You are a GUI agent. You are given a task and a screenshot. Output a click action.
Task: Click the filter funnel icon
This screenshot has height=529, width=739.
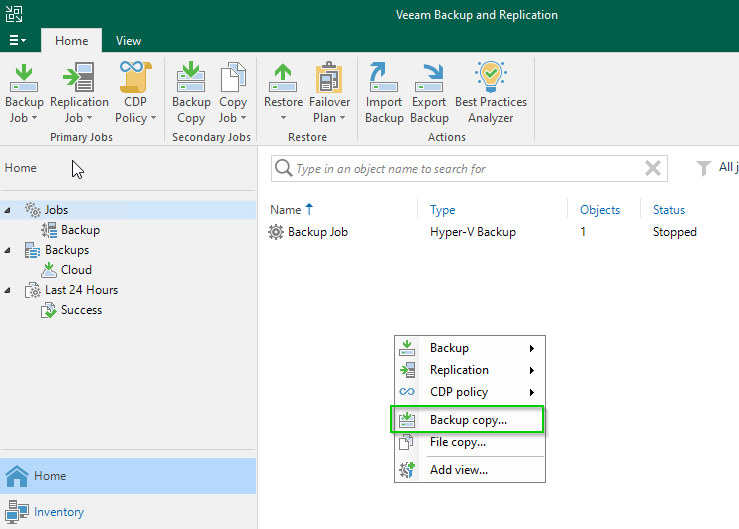click(x=703, y=168)
